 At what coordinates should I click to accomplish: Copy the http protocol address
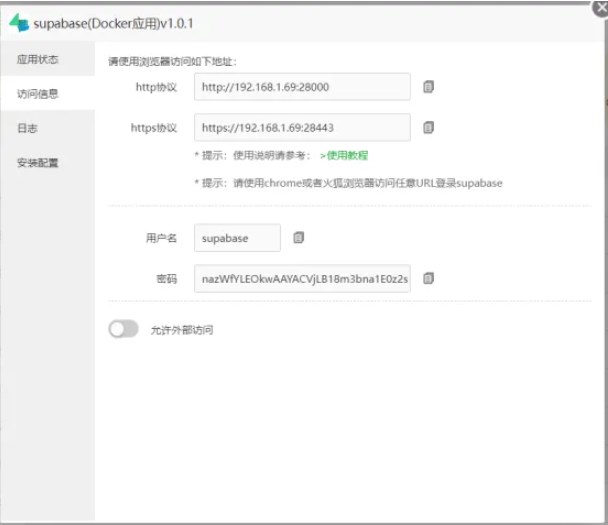point(428,87)
